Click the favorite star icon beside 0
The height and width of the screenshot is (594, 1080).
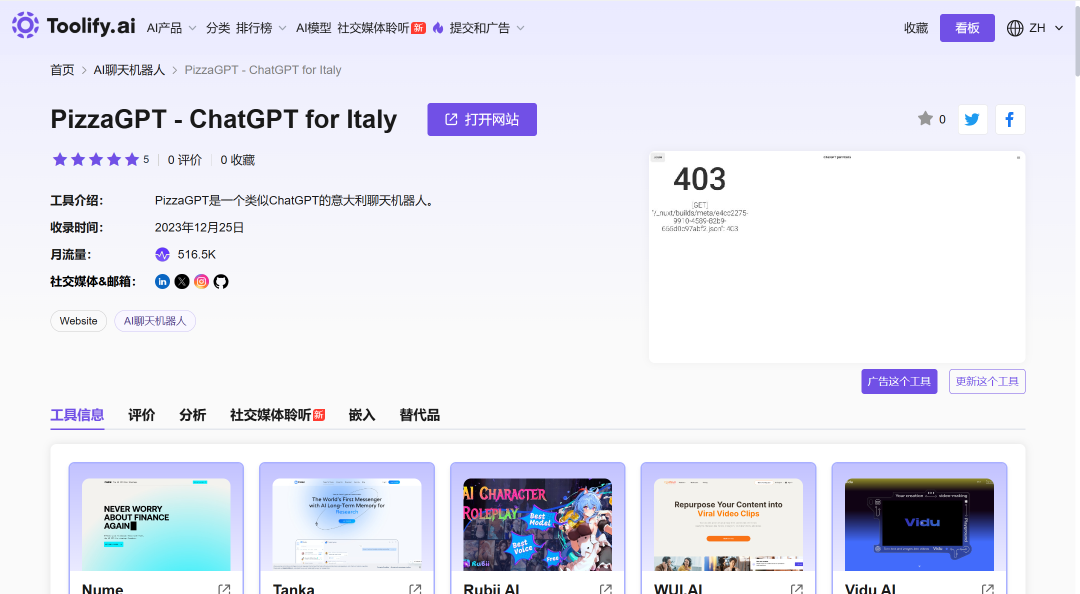tap(925, 119)
